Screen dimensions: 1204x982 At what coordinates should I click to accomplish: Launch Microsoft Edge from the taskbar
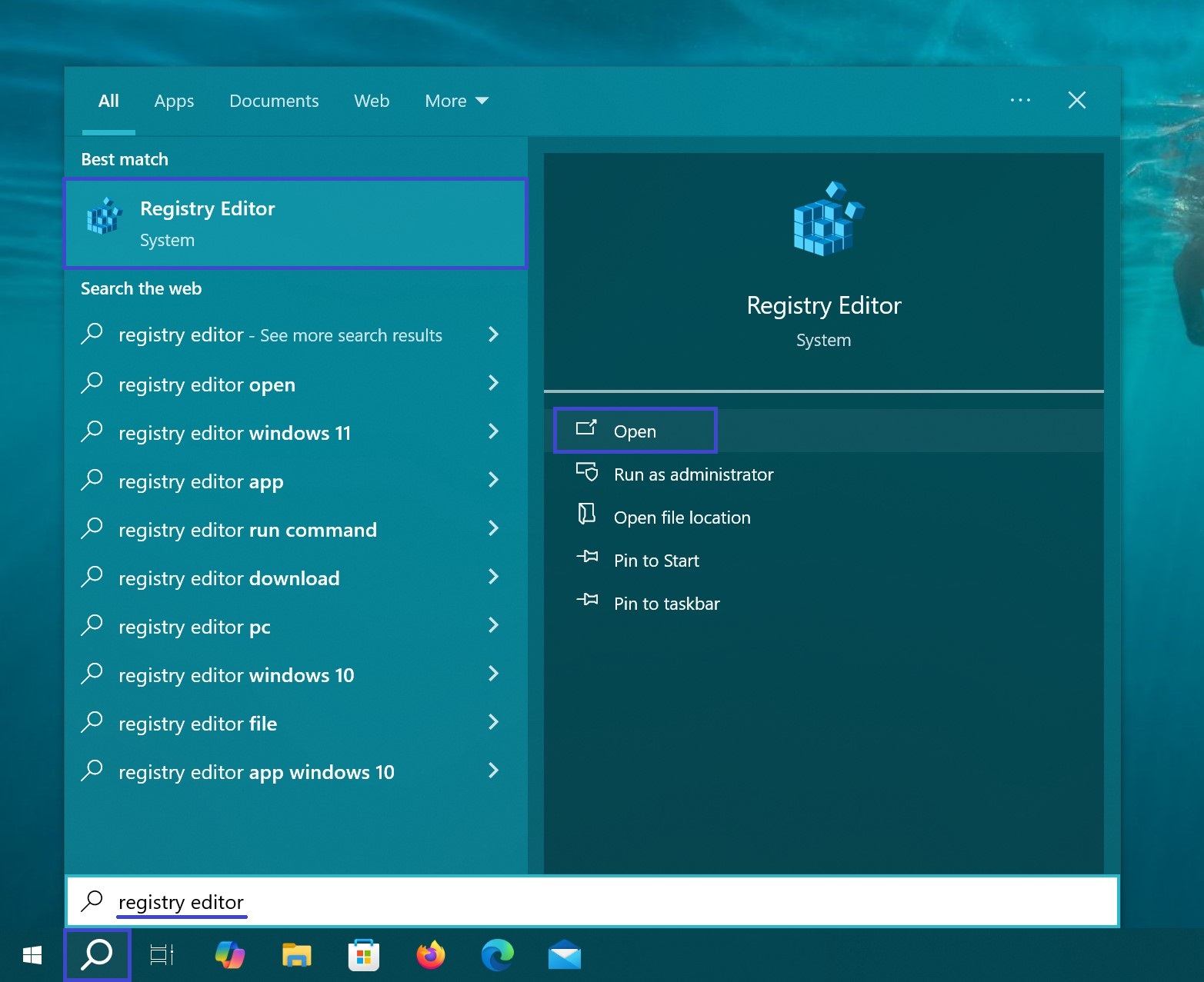[x=498, y=955]
